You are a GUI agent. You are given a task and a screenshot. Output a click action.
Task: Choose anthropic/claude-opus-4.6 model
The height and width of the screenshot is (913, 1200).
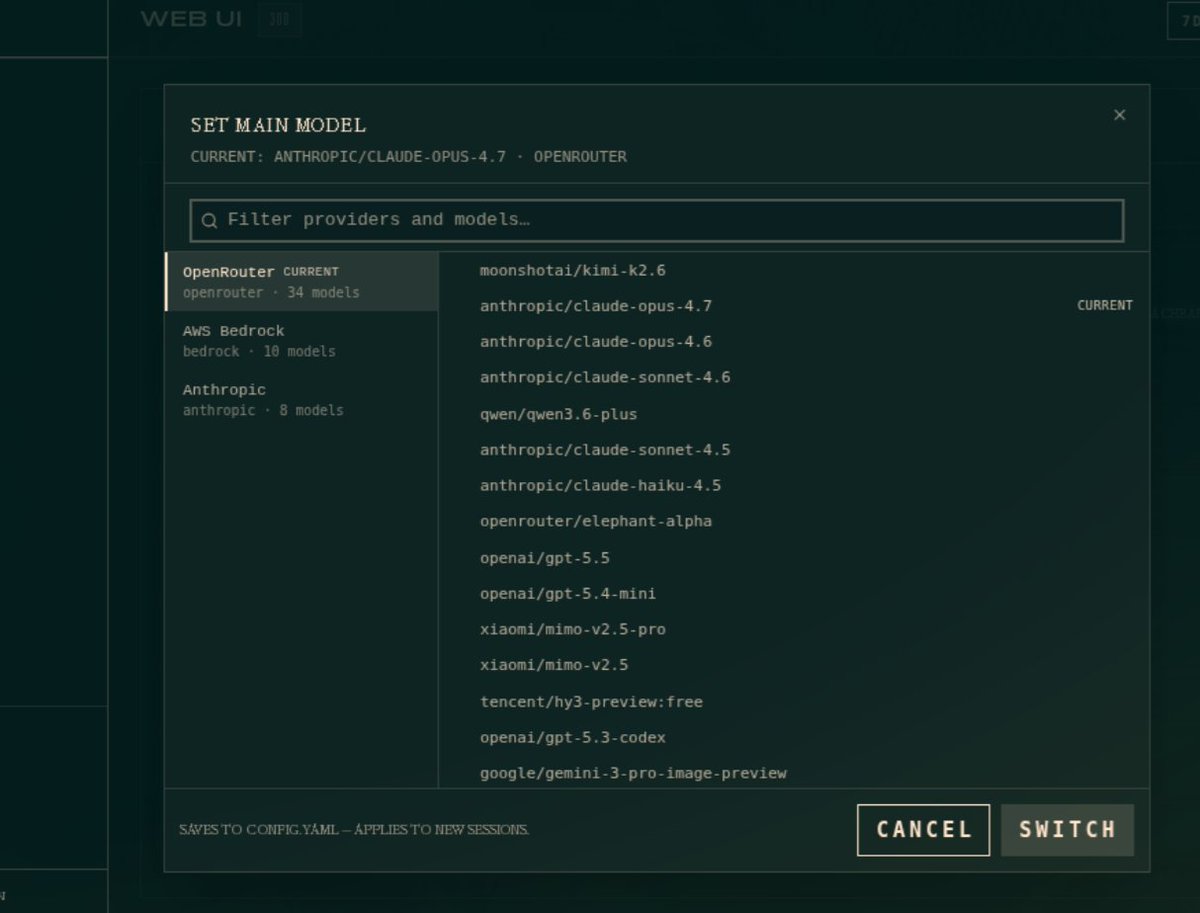(794, 342)
